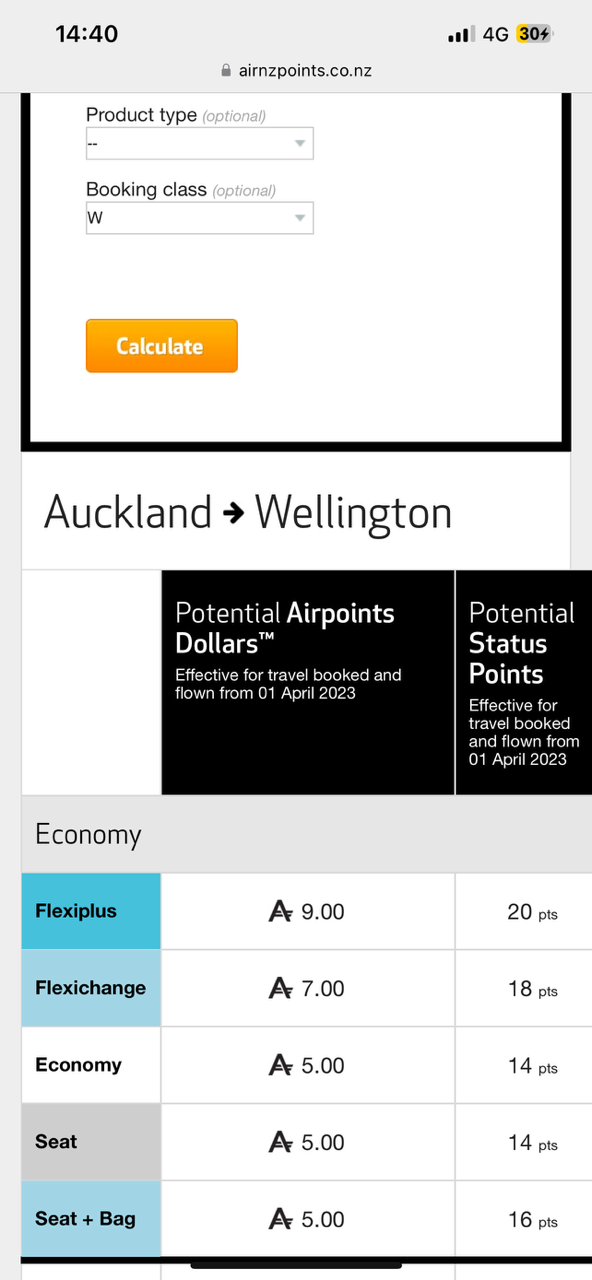Click the Economy section header
592x1280 pixels.
pos(307,835)
